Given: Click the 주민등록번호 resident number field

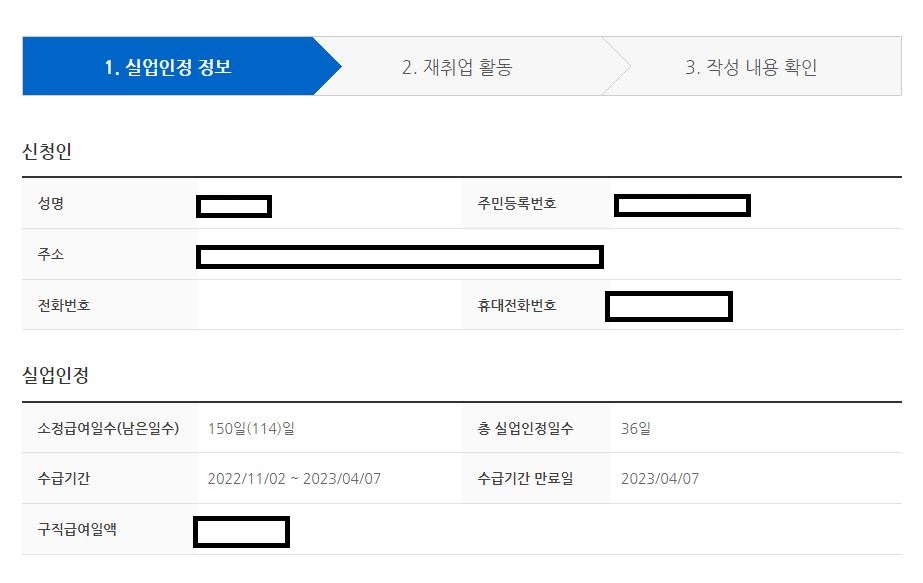Looking at the screenshot, I should coord(680,205).
